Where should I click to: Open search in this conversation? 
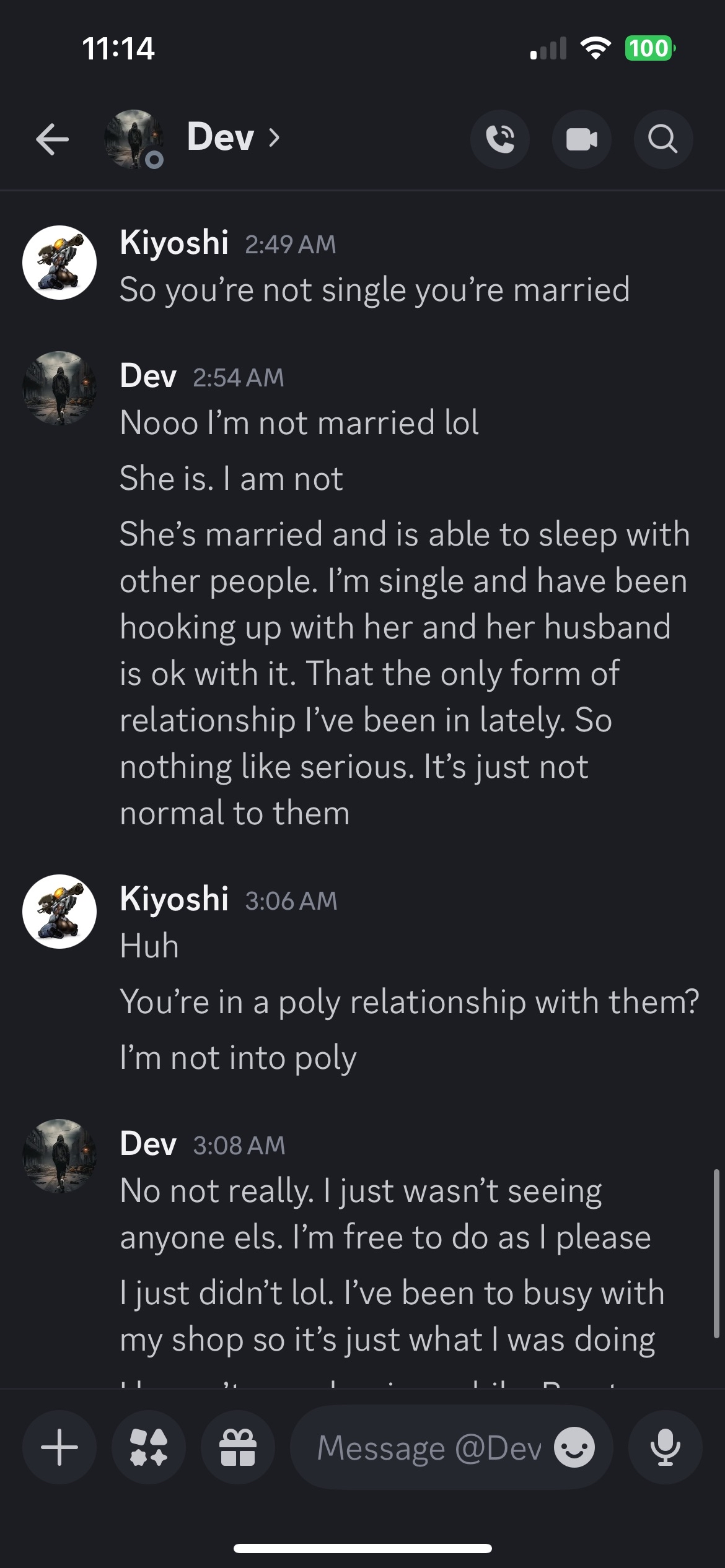662,139
